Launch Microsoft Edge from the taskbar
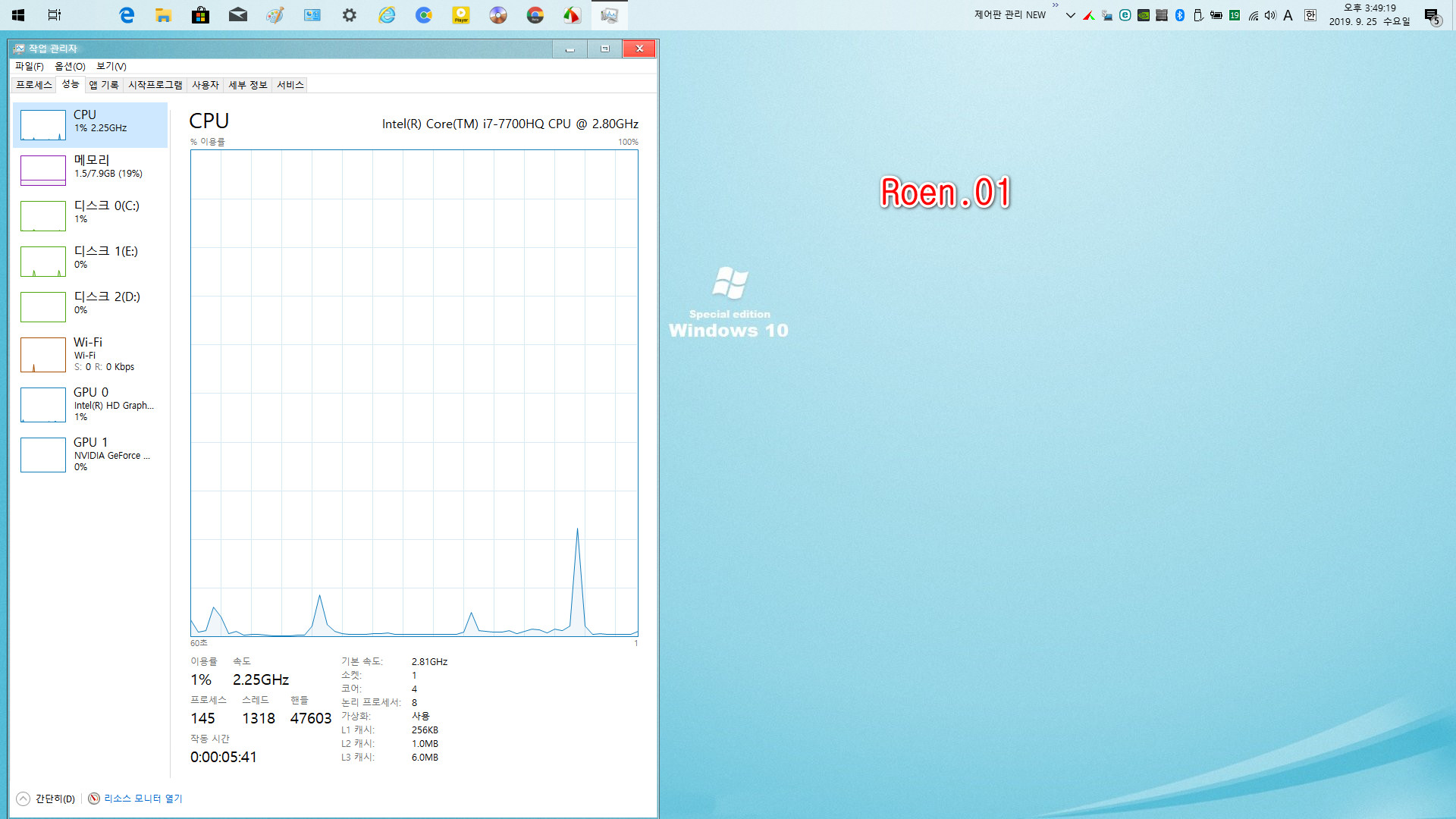1456x819 pixels. coord(127,14)
